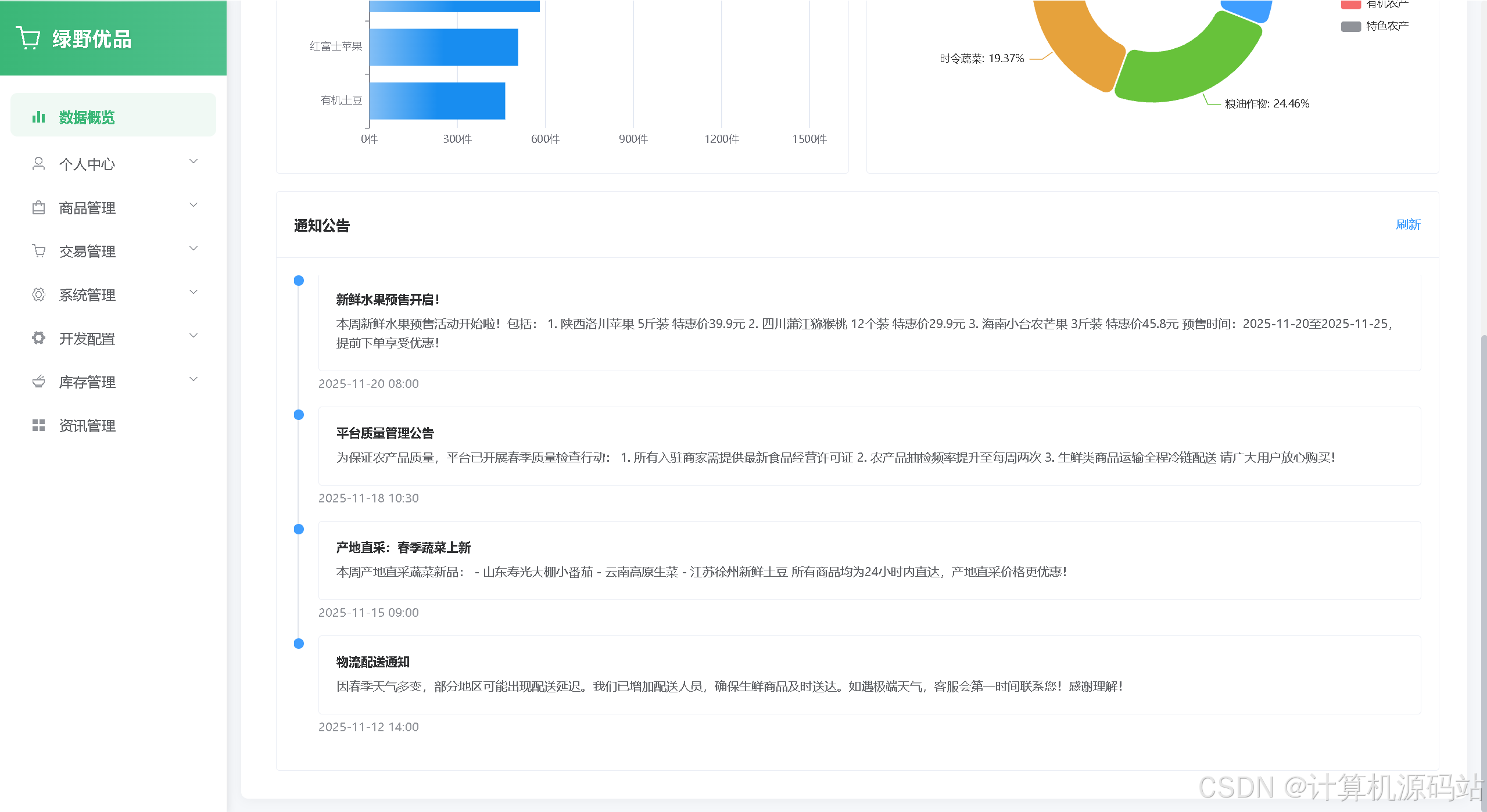This screenshot has width=1487, height=812.
Task: Click the 刷新 link in notices
Action: [x=1407, y=225]
